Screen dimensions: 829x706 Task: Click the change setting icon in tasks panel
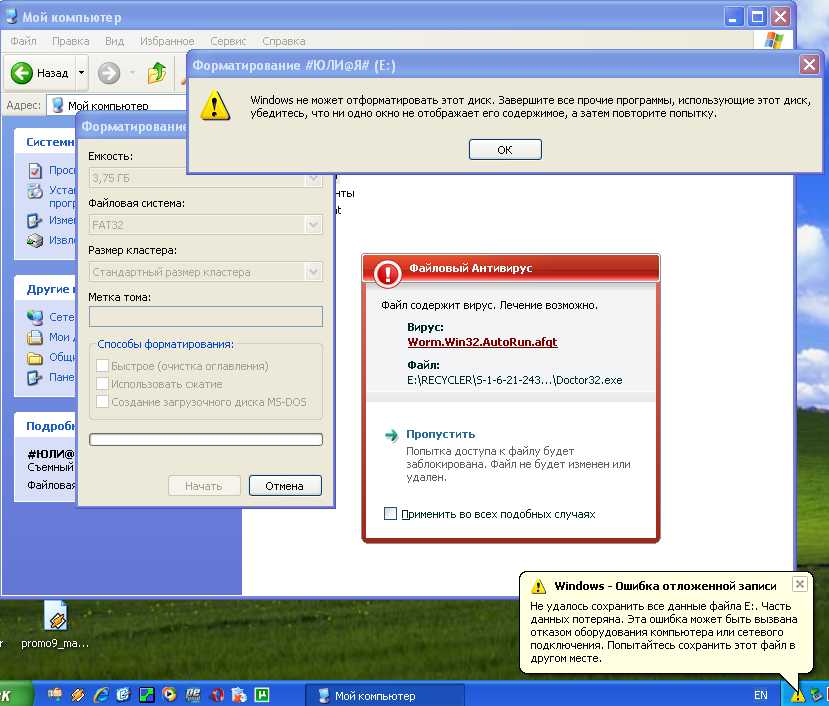click(x=35, y=221)
